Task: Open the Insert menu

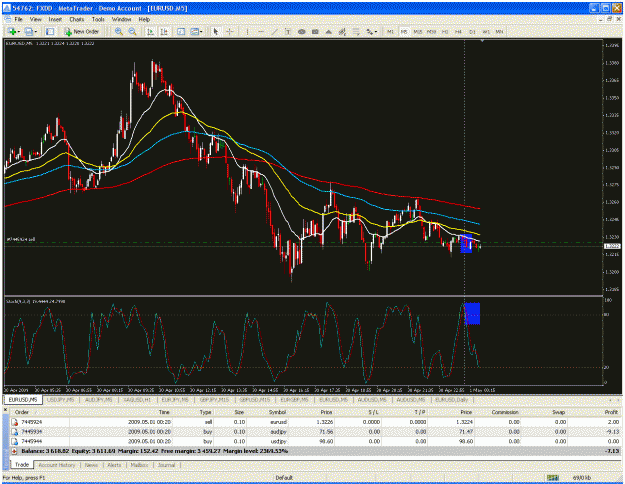Action: point(55,19)
